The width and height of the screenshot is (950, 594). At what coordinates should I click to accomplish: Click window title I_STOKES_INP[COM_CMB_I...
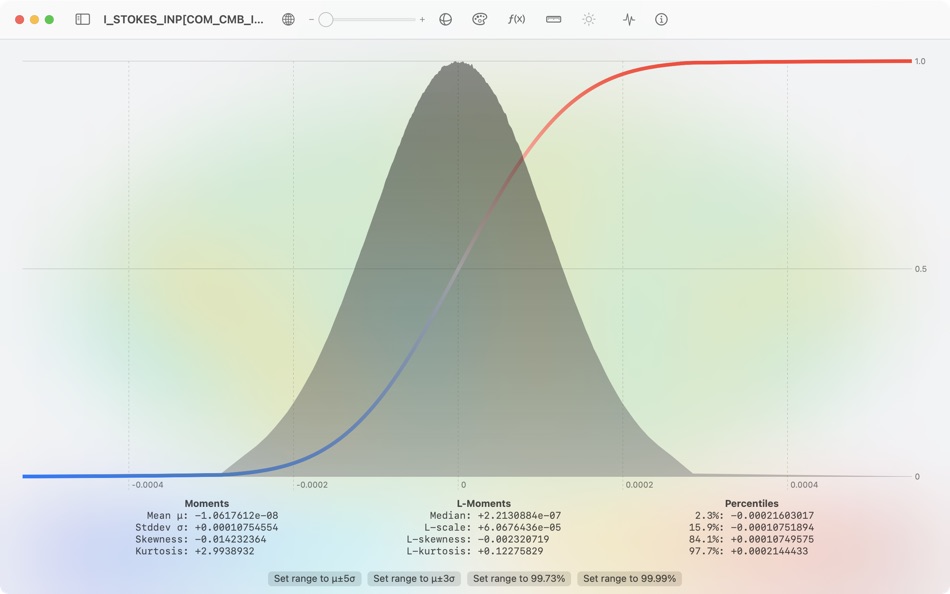pyautogui.click(x=184, y=19)
